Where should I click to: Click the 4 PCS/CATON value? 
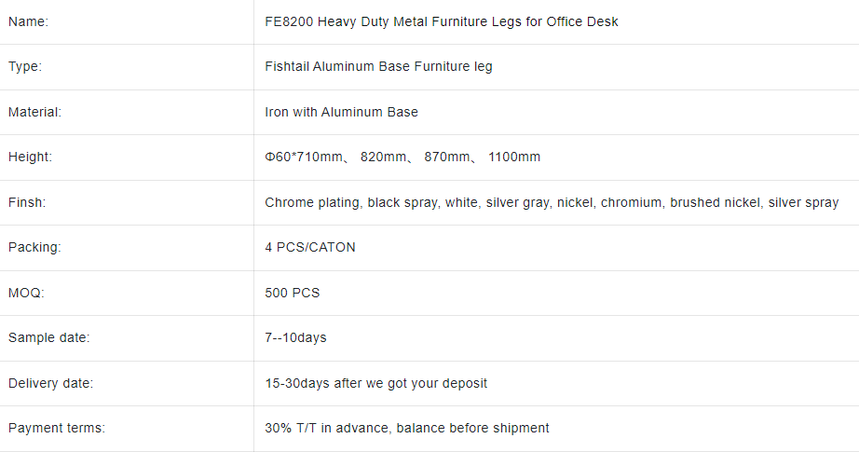point(310,248)
